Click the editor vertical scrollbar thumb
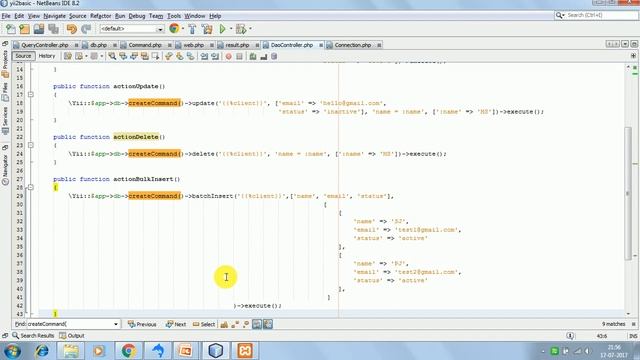This screenshot has height=360, width=640. coord(628,193)
